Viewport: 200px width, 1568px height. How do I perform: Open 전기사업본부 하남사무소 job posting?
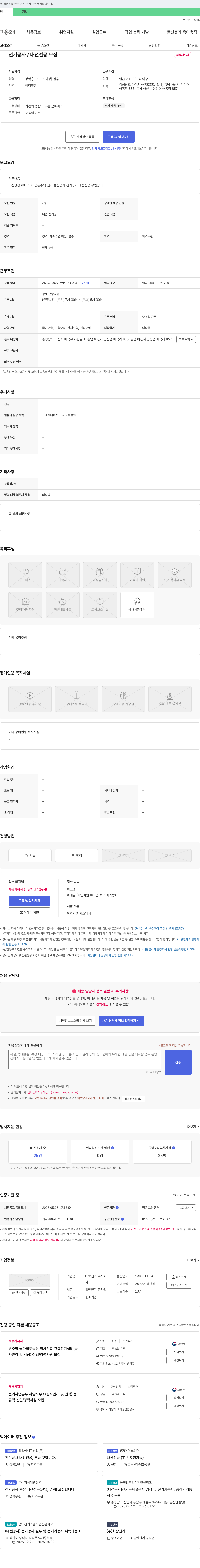tap(42, 1397)
